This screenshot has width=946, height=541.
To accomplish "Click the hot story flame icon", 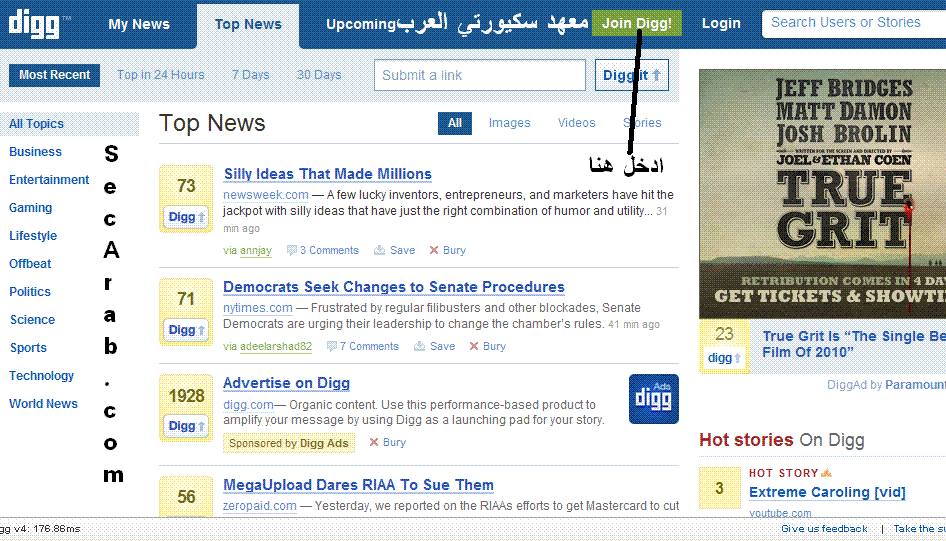I will click(826, 473).
